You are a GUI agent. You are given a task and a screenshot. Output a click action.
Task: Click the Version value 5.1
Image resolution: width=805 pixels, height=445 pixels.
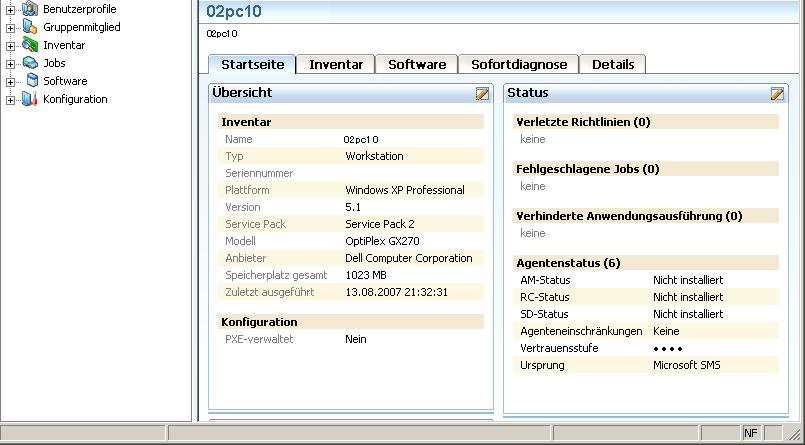click(353, 207)
